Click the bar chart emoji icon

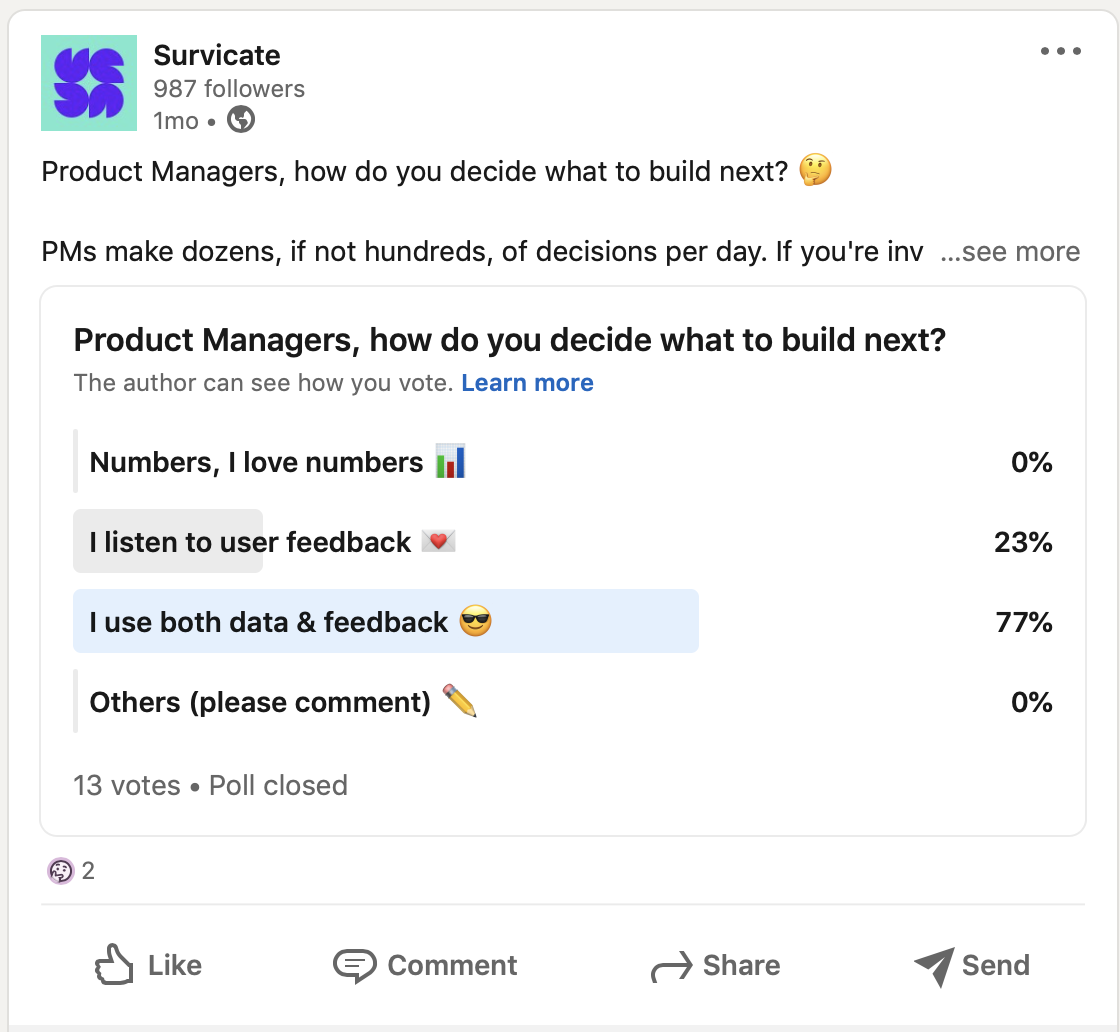click(x=451, y=462)
